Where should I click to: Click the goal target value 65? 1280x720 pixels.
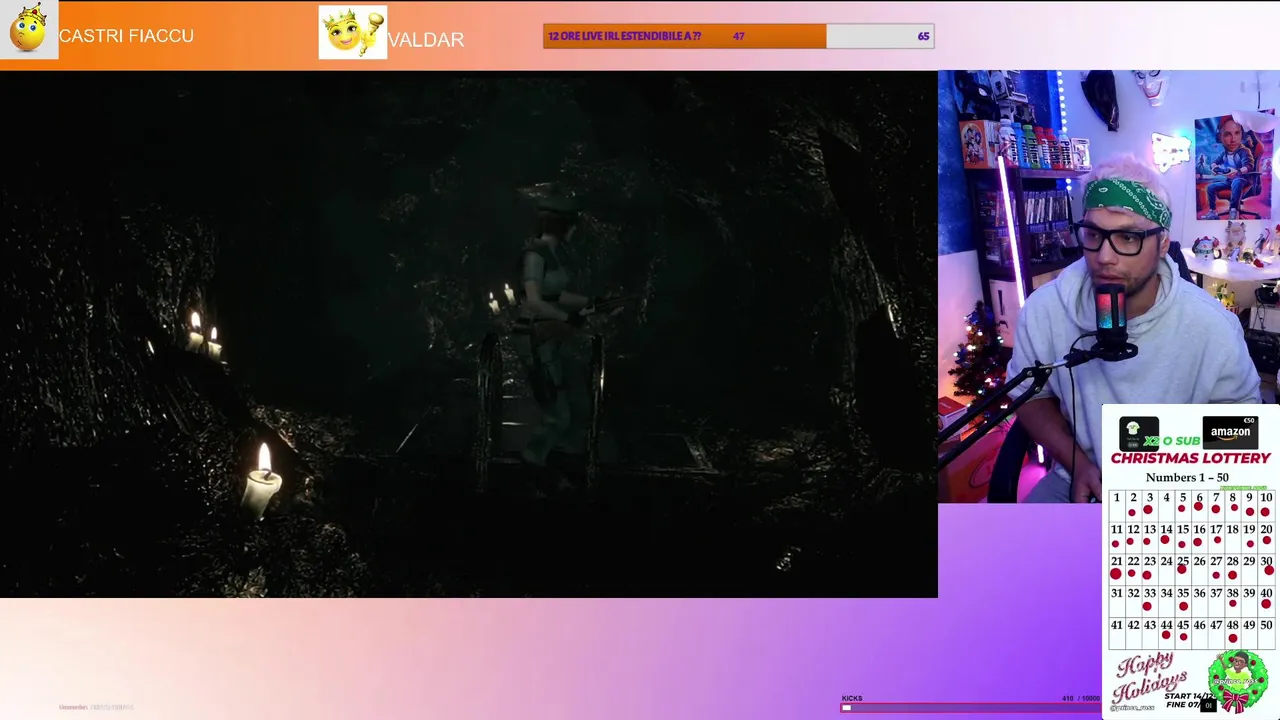pos(923,36)
